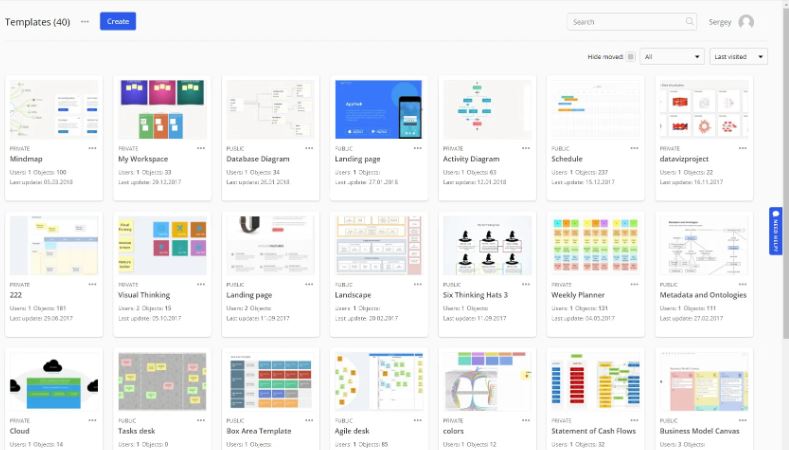Open more options for Cloud card

point(92,420)
